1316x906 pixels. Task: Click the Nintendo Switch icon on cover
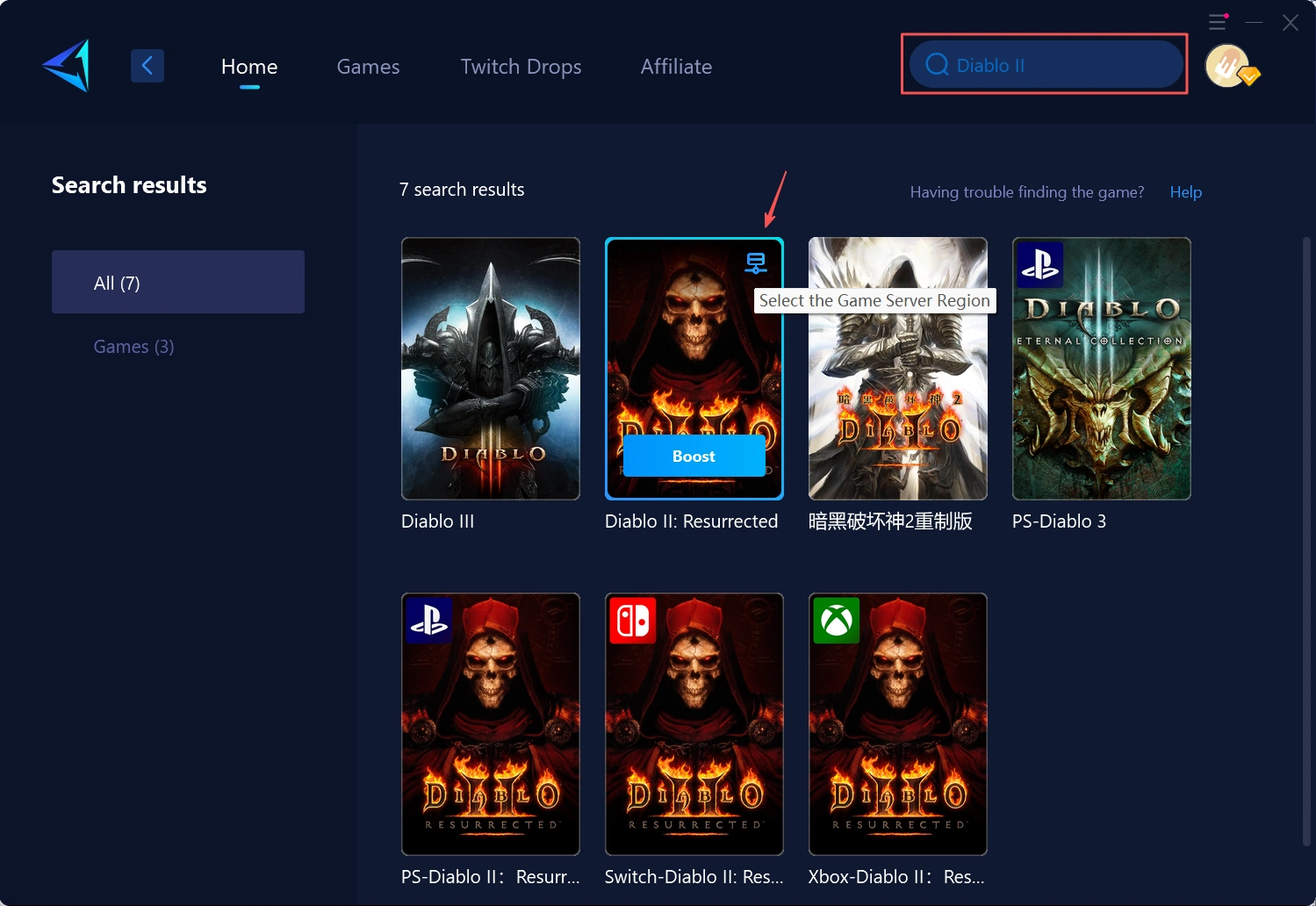[x=633, y=621]
